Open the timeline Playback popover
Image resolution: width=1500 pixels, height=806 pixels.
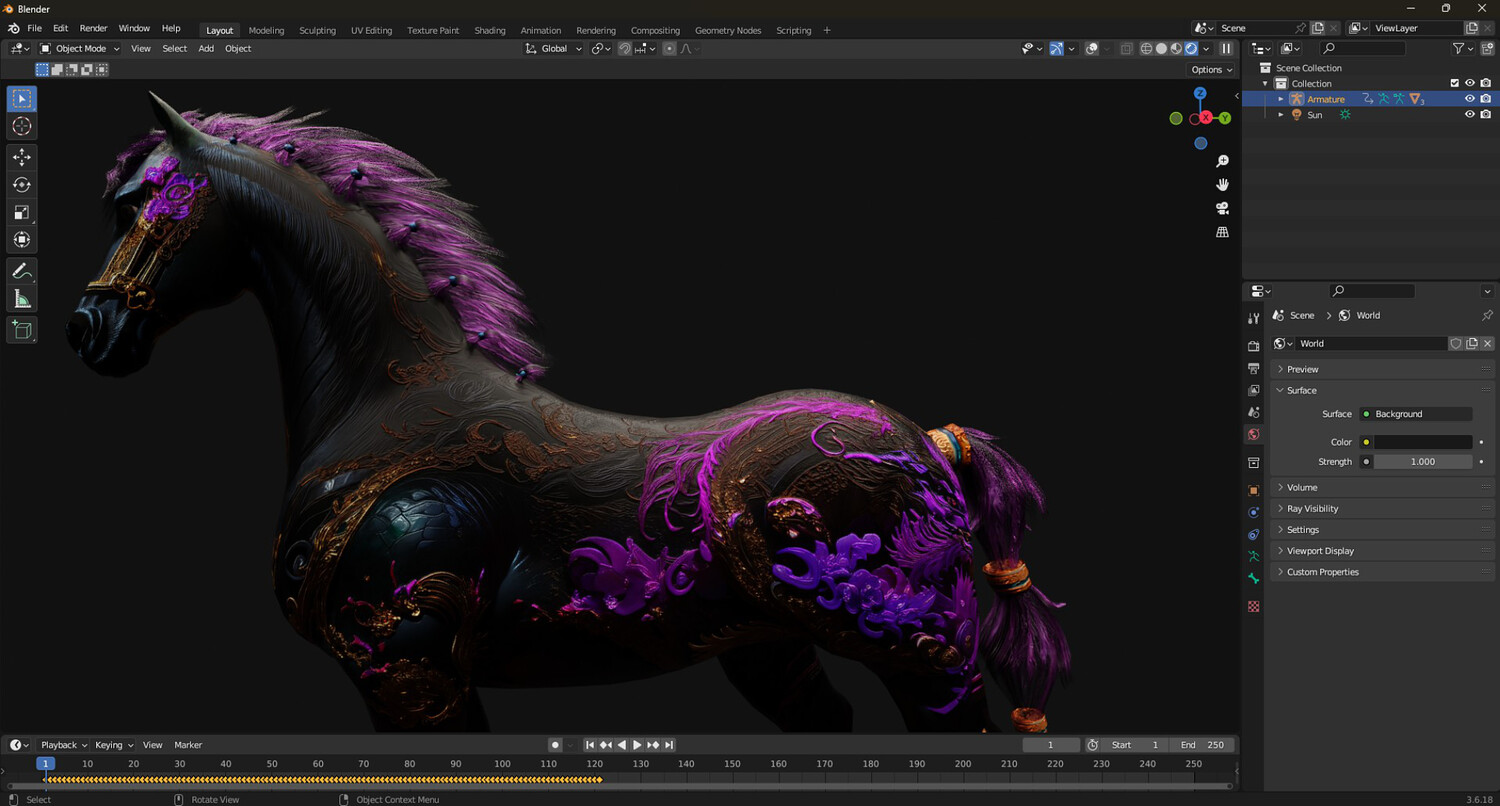(x=63, y=745)
